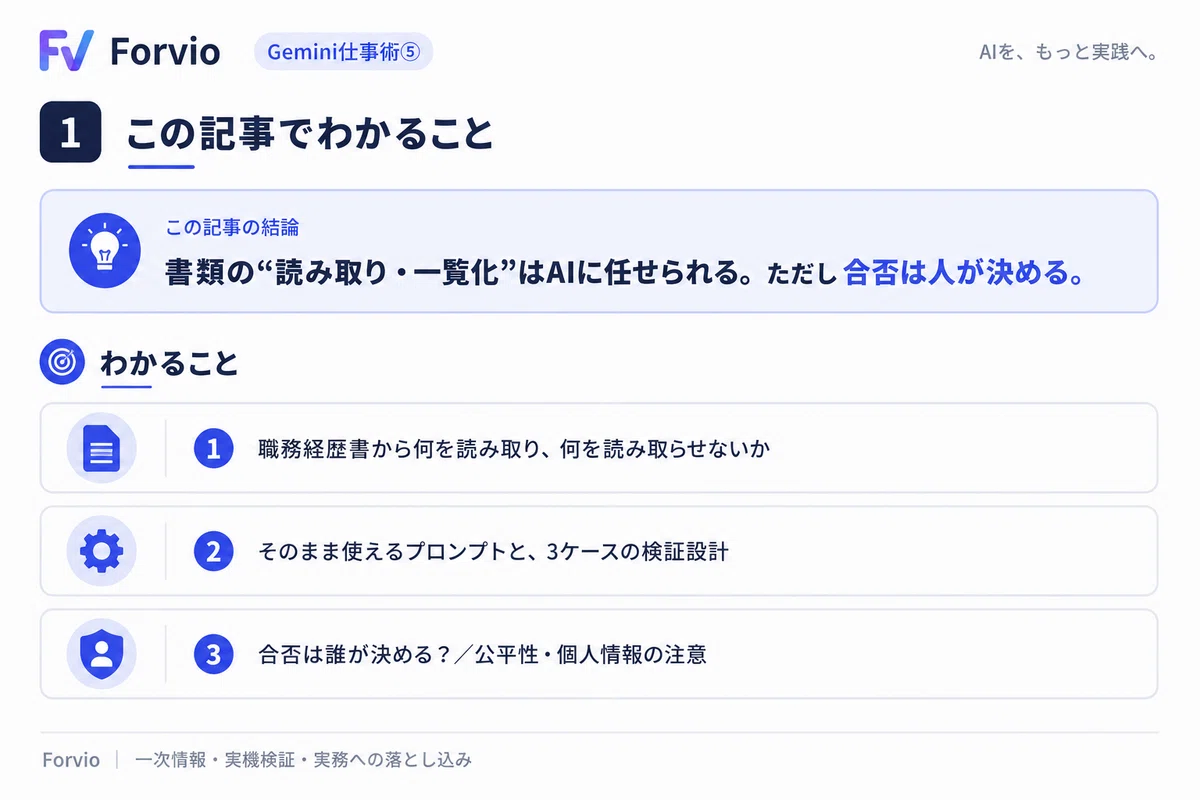Click the dark square section number 1

click(70, 132)
